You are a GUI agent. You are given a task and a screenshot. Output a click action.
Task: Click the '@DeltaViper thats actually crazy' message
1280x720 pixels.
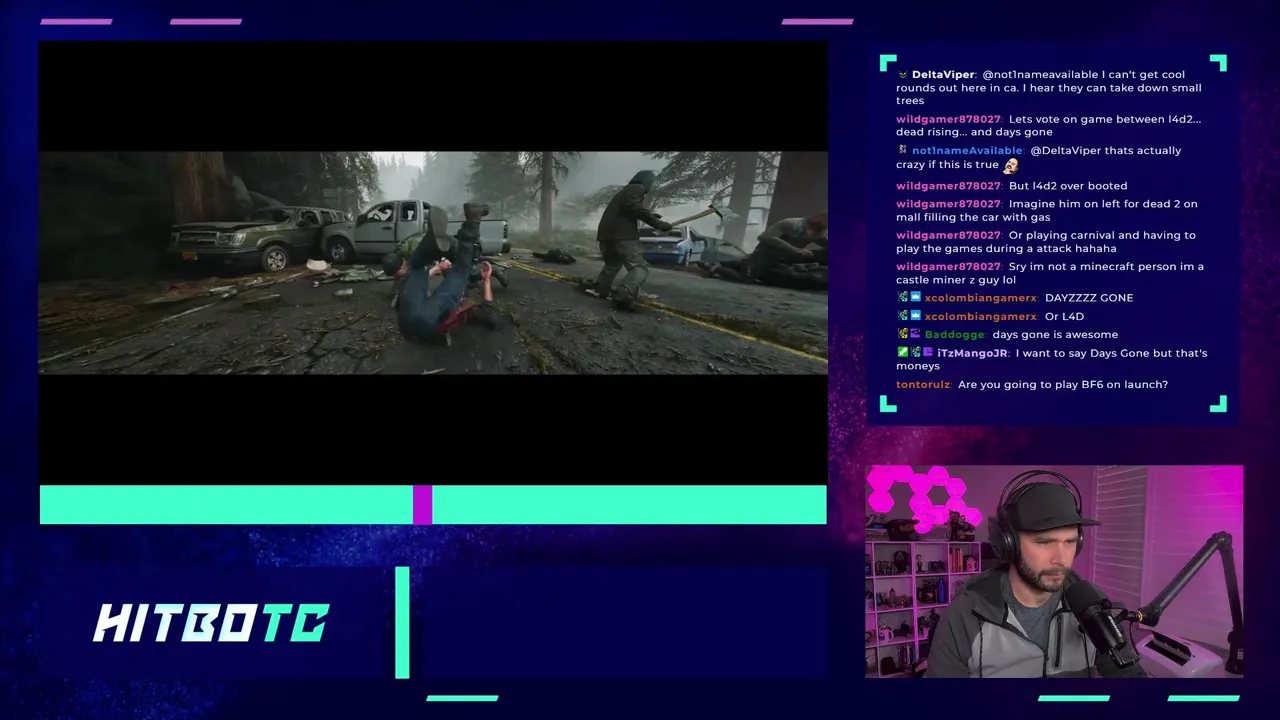pos(1038,157)
